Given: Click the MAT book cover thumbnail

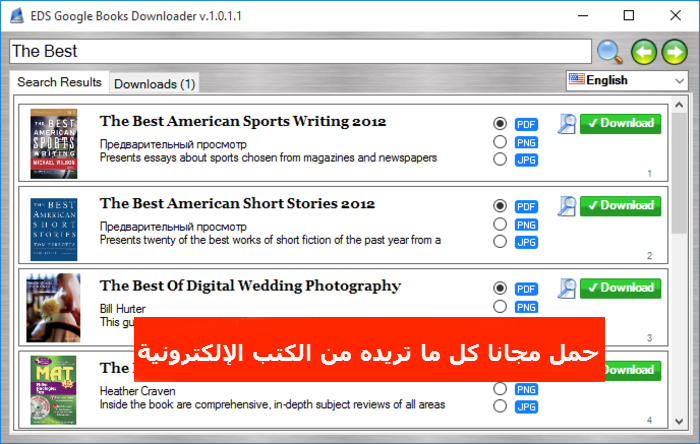Looking at the screenshot, I should click(x=54, y=390).
